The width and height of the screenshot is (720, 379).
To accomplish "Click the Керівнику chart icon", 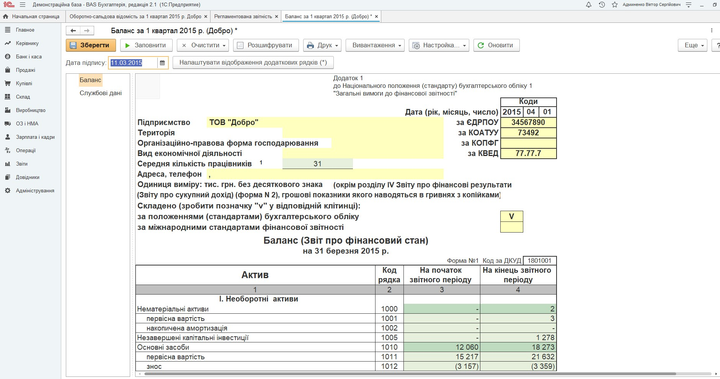I will point(7,43).
